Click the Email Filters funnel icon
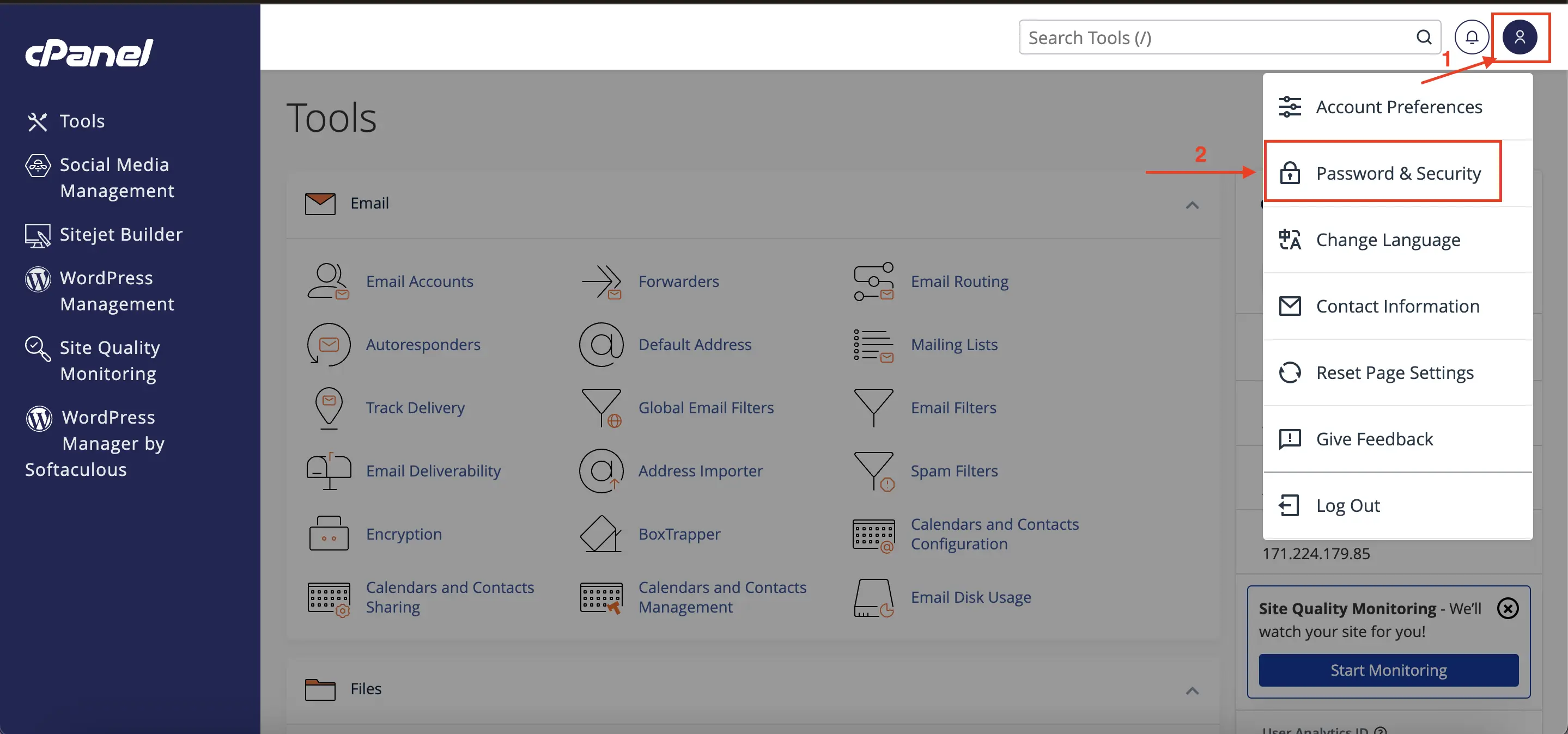1568x734 pixels. click(873, 407)
